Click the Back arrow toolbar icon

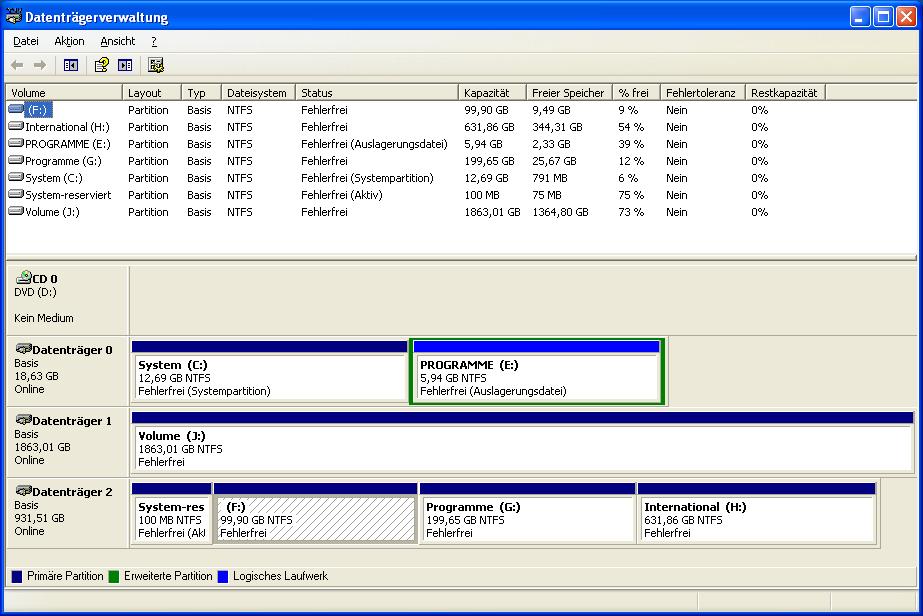coord(17,65)
